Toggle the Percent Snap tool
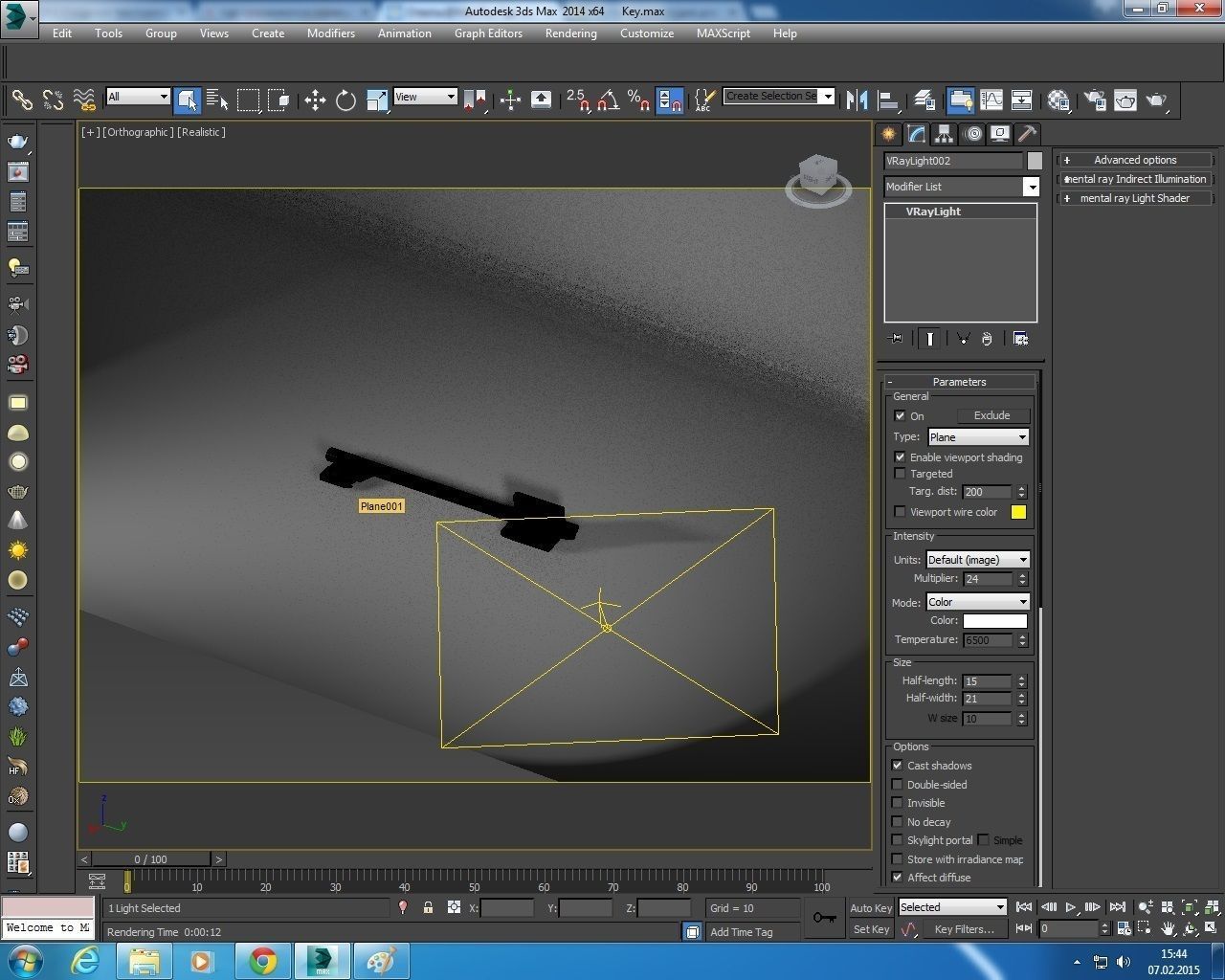 click(x=638, y=100)
